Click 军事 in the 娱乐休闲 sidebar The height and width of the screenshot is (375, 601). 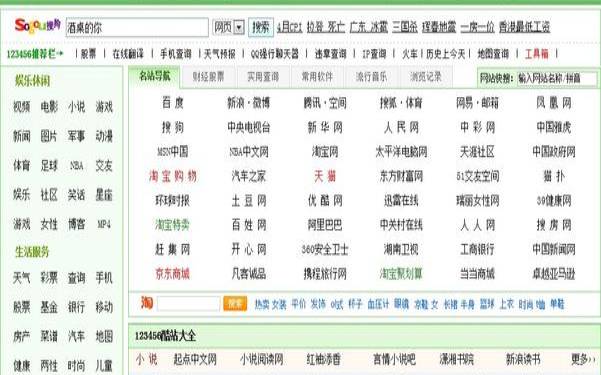[x=76, y=136]
